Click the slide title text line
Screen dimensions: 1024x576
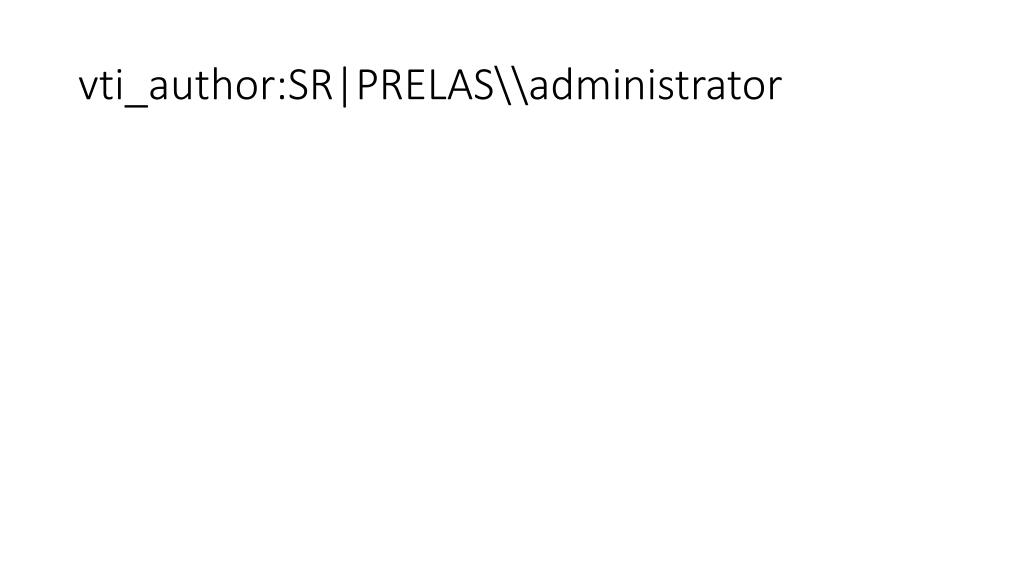(430, 86)
